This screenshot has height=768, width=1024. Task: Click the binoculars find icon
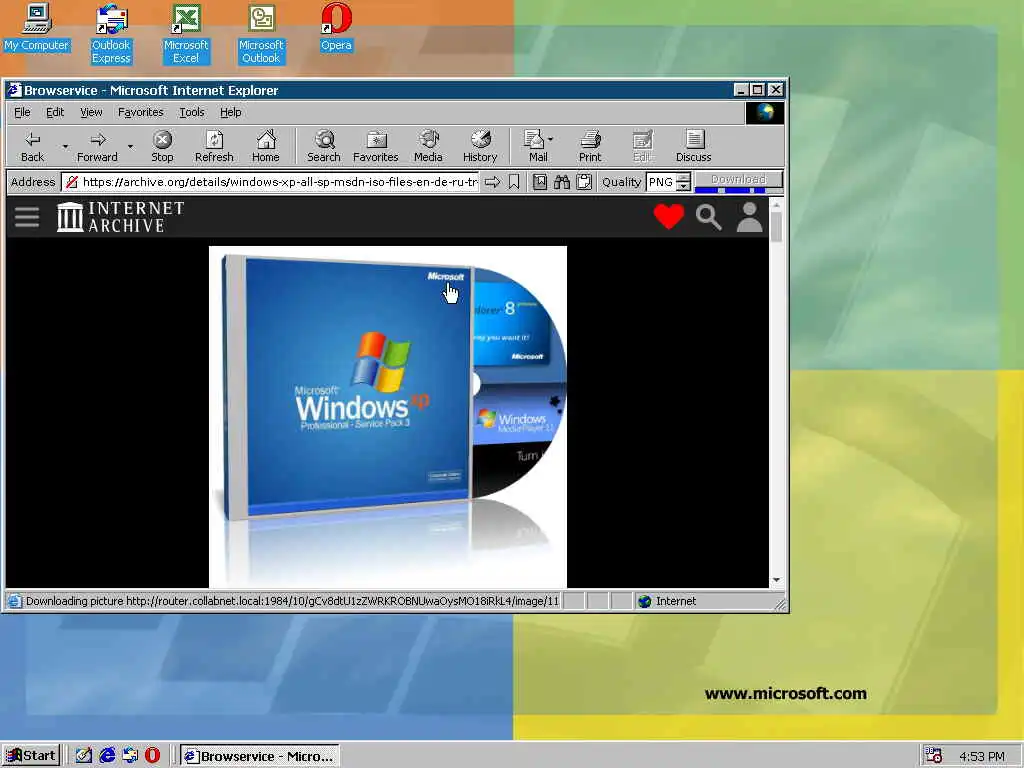(562, 182)
